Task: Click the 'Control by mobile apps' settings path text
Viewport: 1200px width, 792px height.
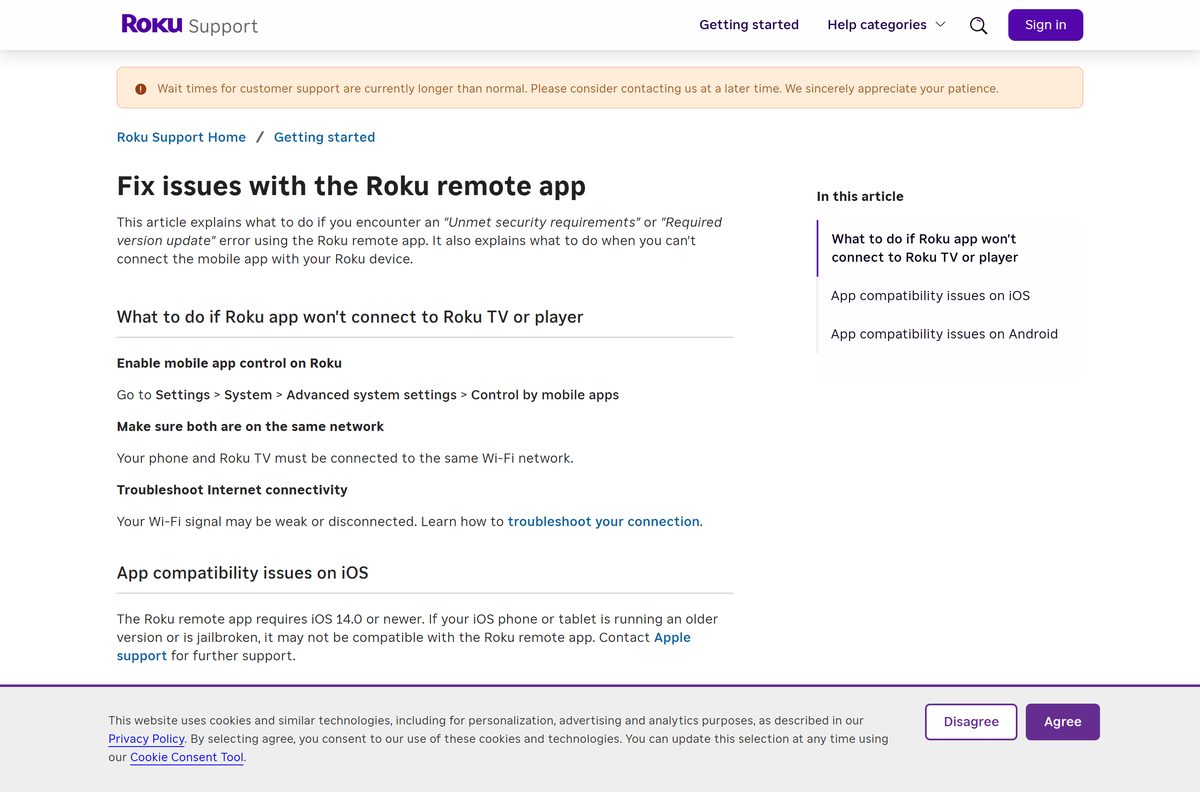Action: (x=545, y=395)
